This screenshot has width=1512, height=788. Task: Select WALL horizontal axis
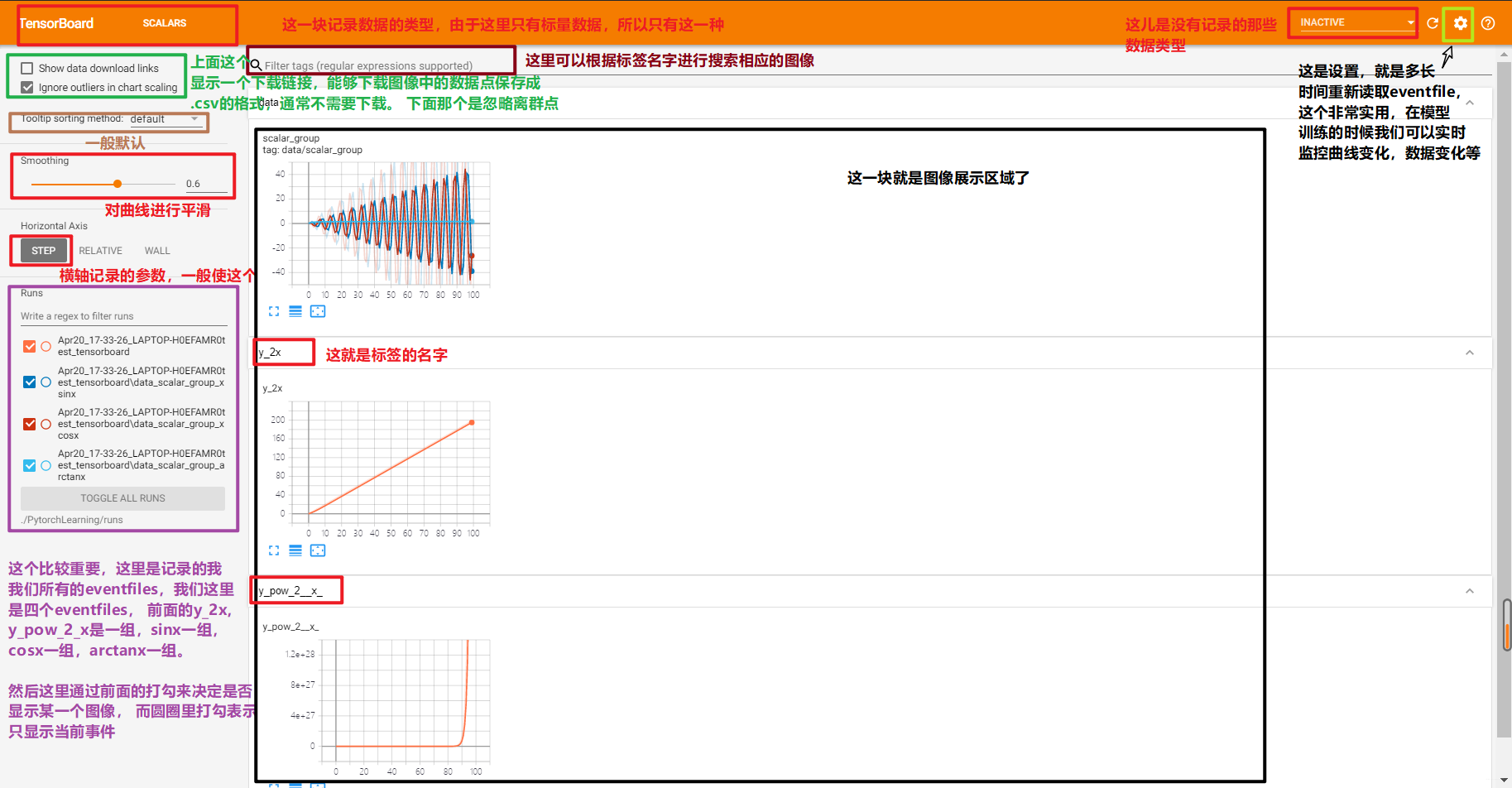[157, 251]
